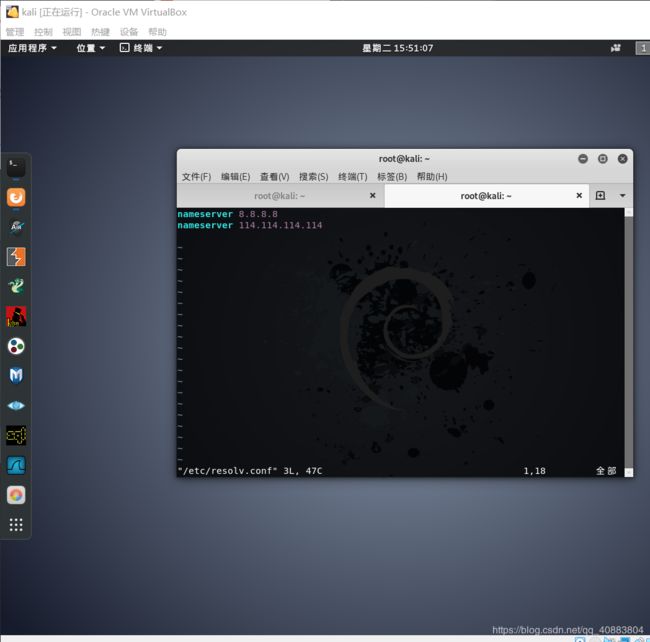The image size is (650, 642).
Task: Open the 编辑(E) menu
Action: 235,177
